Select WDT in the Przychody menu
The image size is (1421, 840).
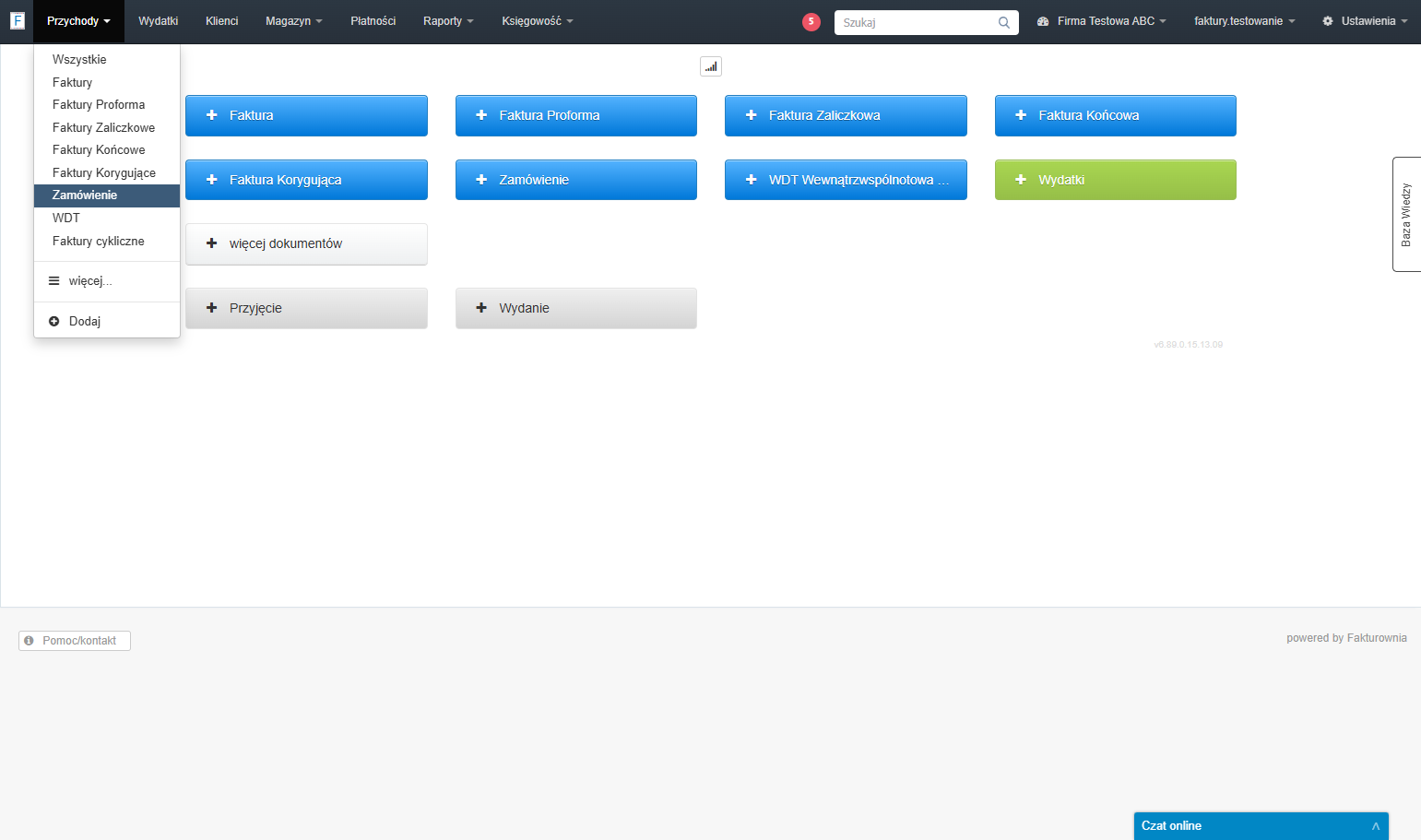point(107,218)
